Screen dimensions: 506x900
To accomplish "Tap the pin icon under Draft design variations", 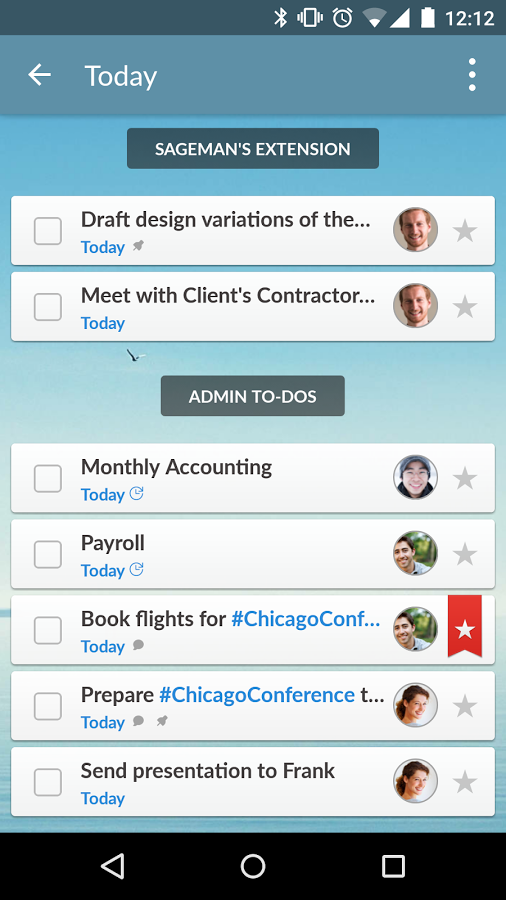I will pos(138,246).
